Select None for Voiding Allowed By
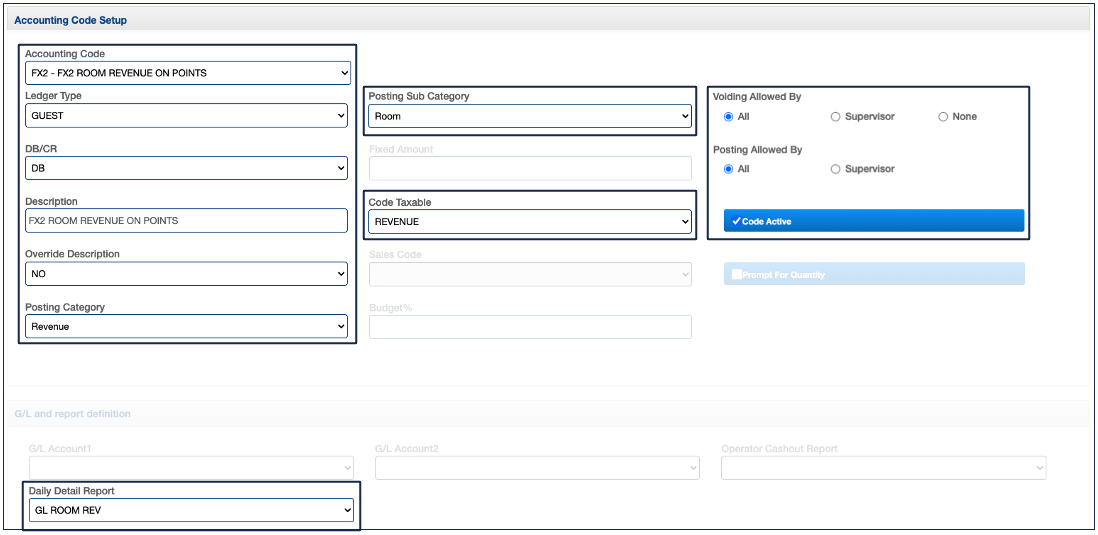This screenshot has width=1098, height=535. click(943, 117)
